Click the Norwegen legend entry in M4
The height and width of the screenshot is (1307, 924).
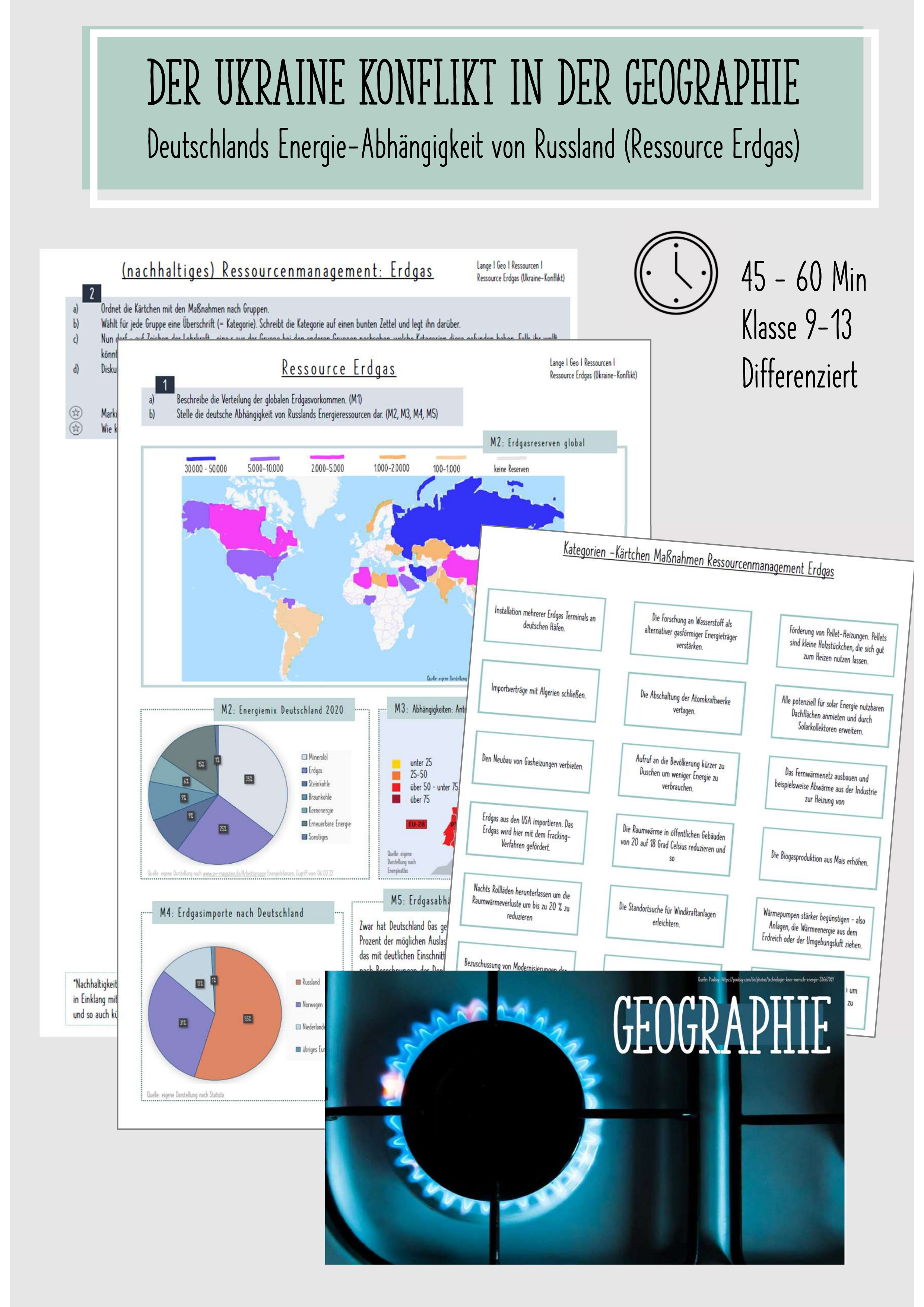pyautogui.click(x=309, y=1005)
